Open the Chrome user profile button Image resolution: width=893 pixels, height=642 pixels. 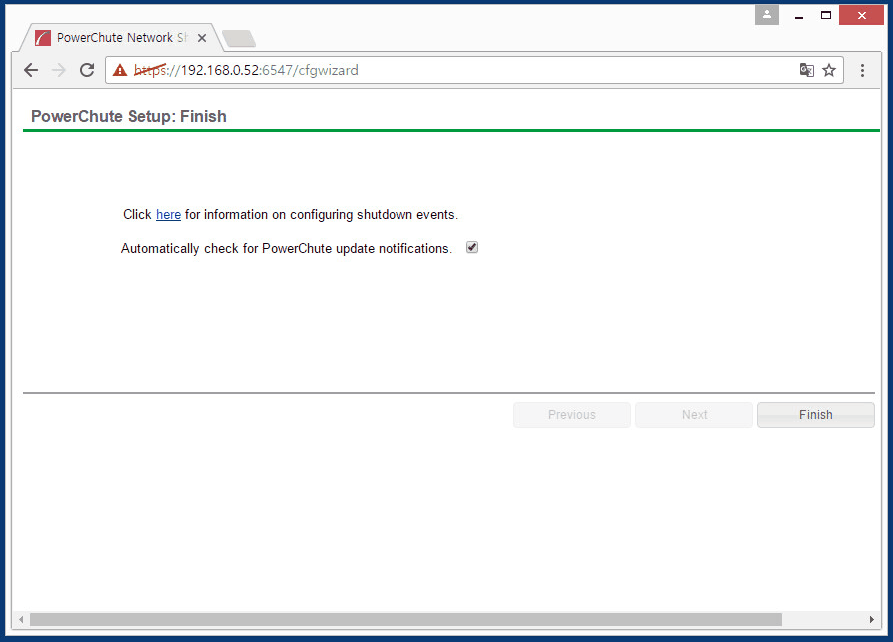767,15
